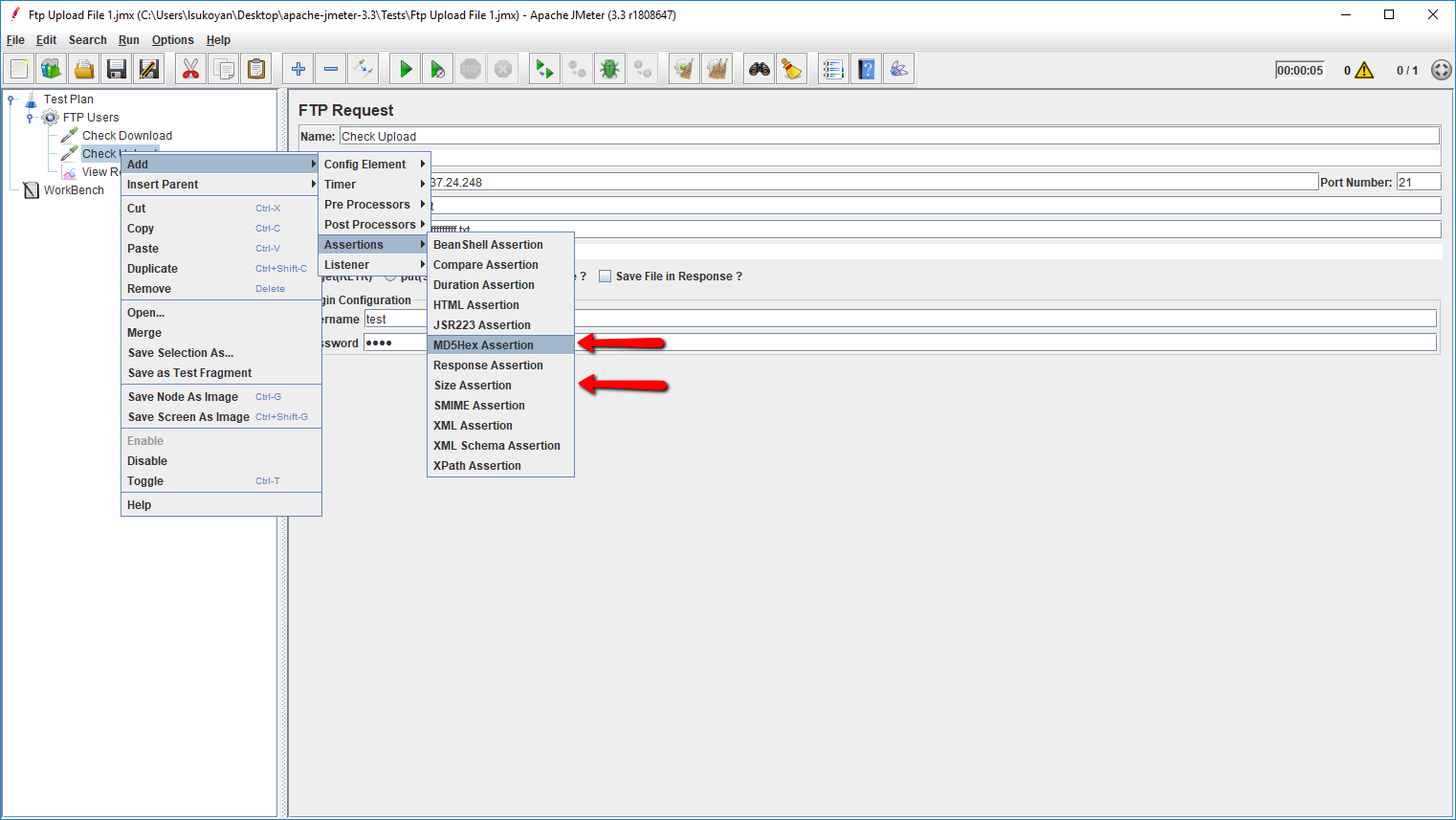This screenshot has width=1456, height=820.
Task: Click the Clear All double-broom icon
Action: point(717,69)
